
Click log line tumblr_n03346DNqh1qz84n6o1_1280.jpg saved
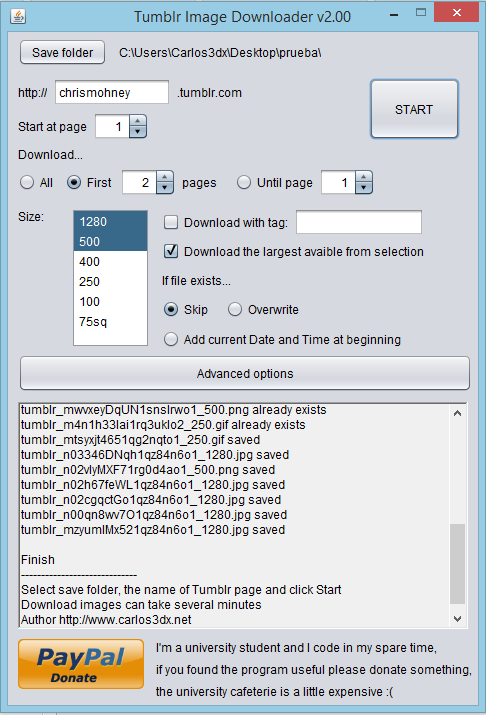(155, 455)
